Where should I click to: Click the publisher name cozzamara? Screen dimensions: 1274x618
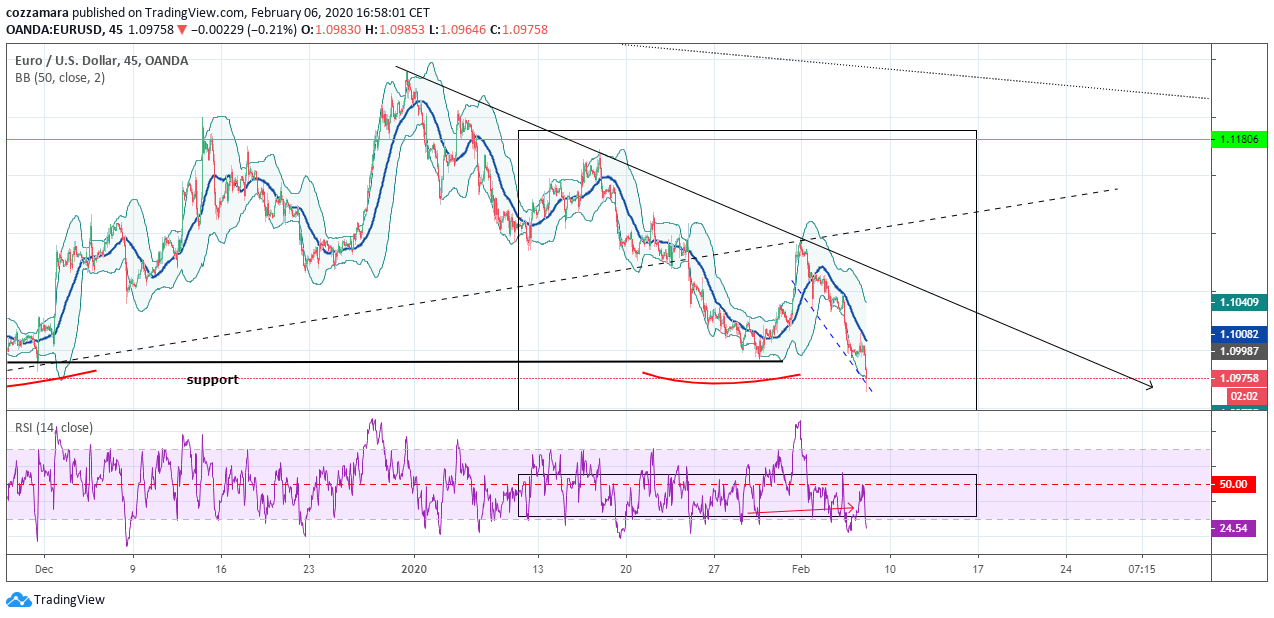pos(36,13)
